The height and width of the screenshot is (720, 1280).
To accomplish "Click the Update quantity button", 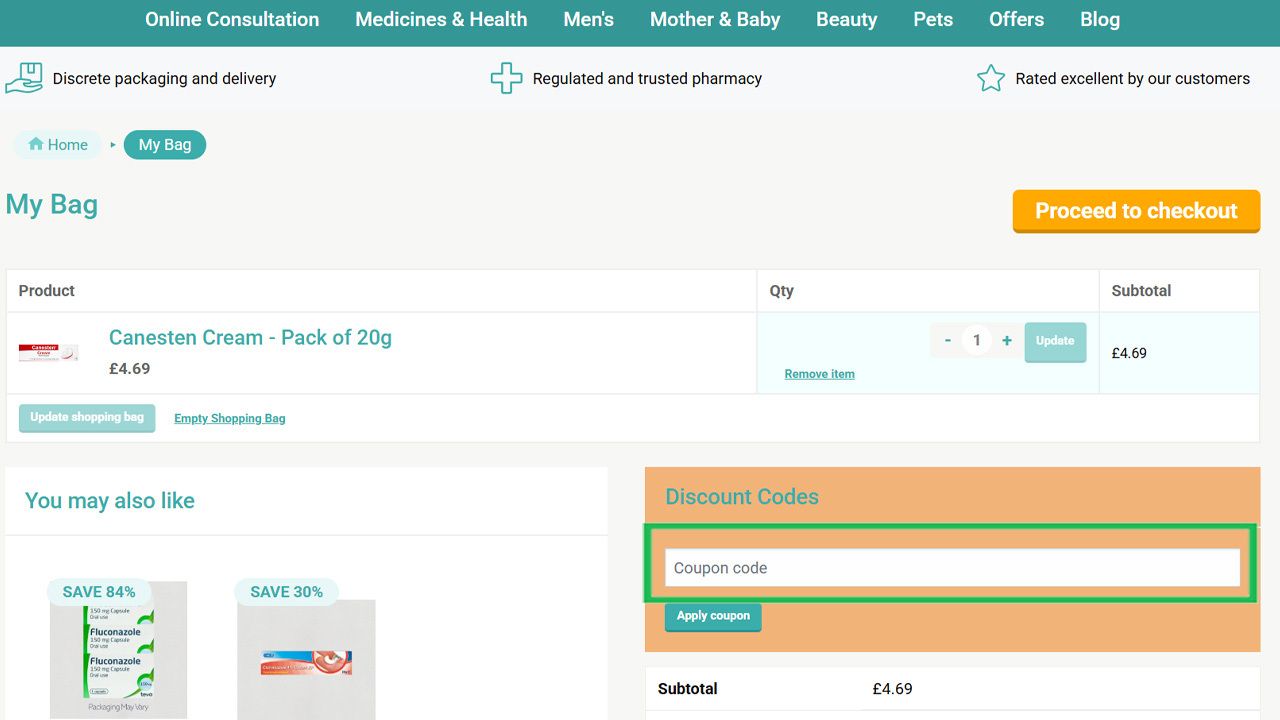I will [x=1055, y=340].
